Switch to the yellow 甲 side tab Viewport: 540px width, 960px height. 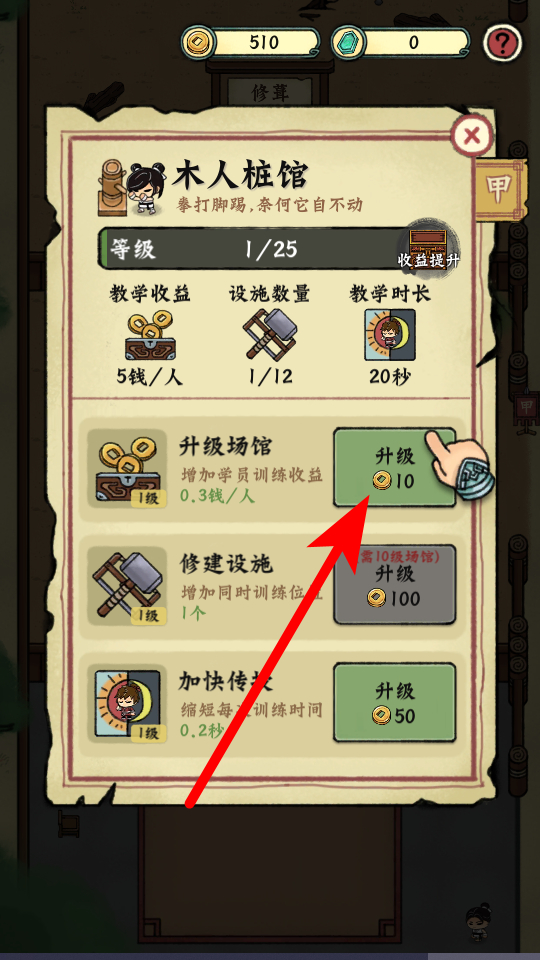click(x=499, y=190)
